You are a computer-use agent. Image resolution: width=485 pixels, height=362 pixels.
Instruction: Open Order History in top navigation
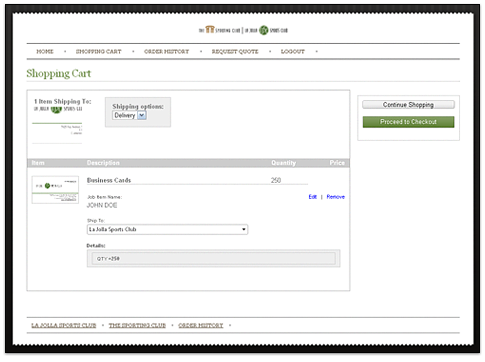coord(166,52)
